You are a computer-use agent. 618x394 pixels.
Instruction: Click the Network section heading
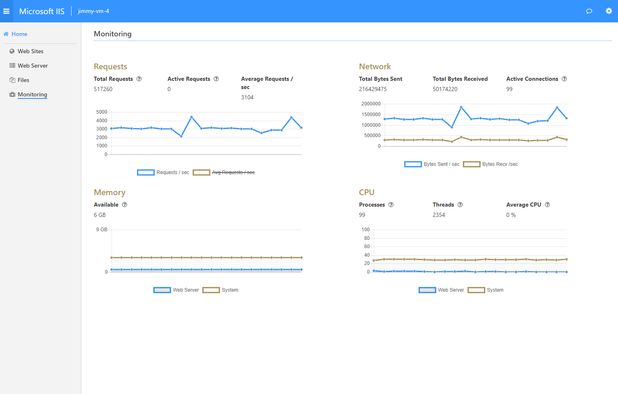(375, 66)
